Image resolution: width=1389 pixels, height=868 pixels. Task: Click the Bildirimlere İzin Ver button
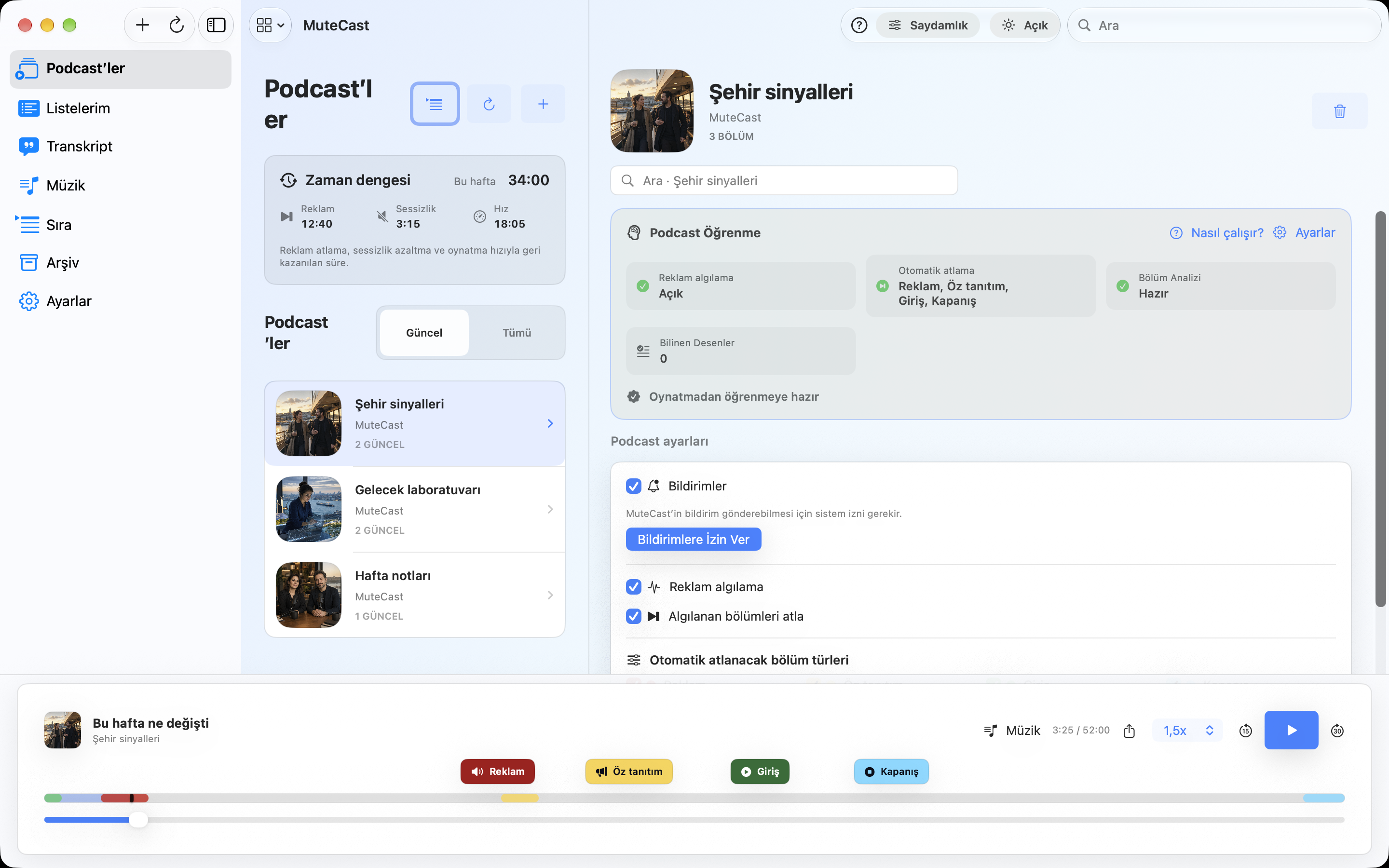[694, 539]
